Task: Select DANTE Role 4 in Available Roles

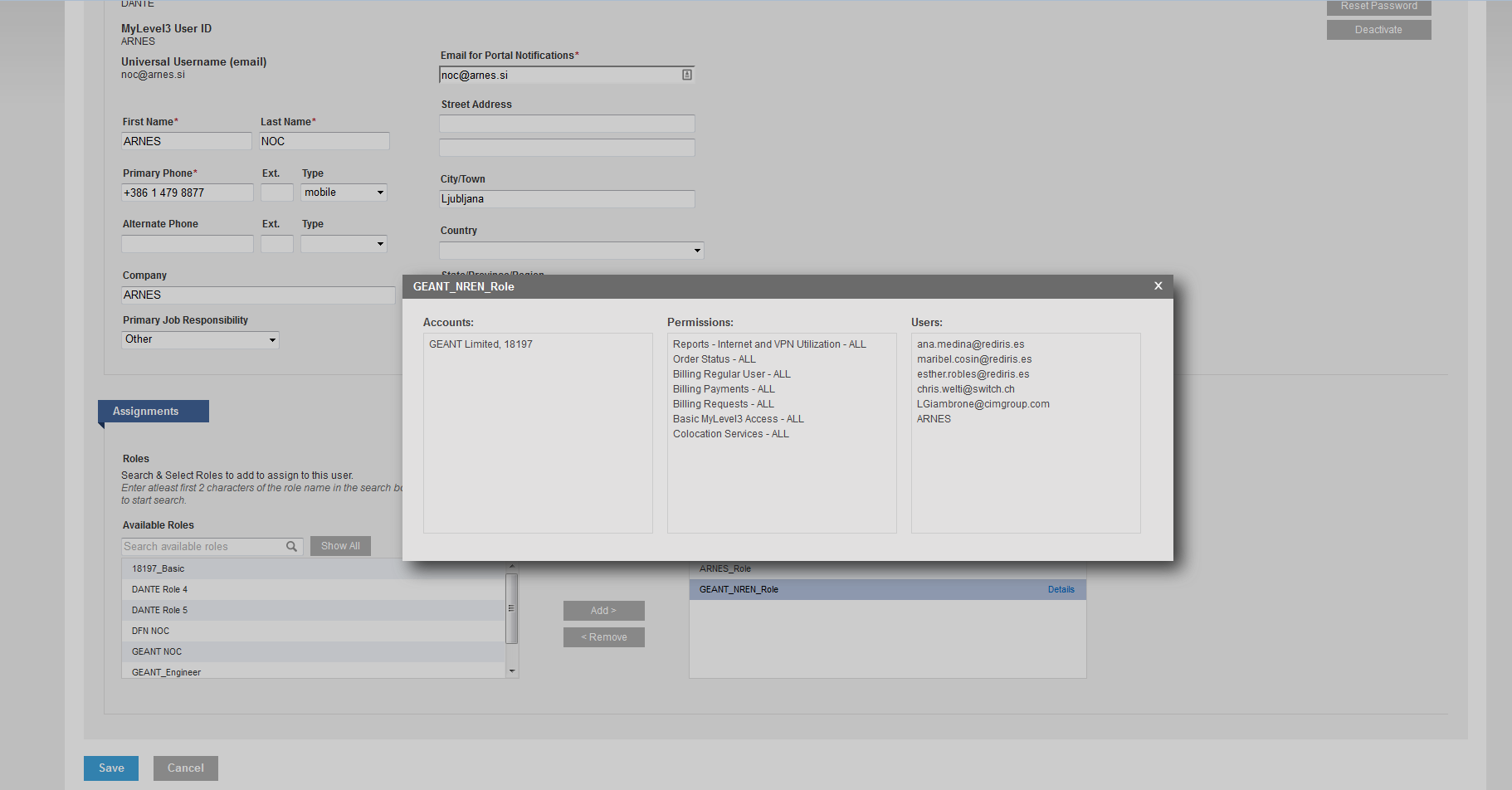Action: click(314, 589)
